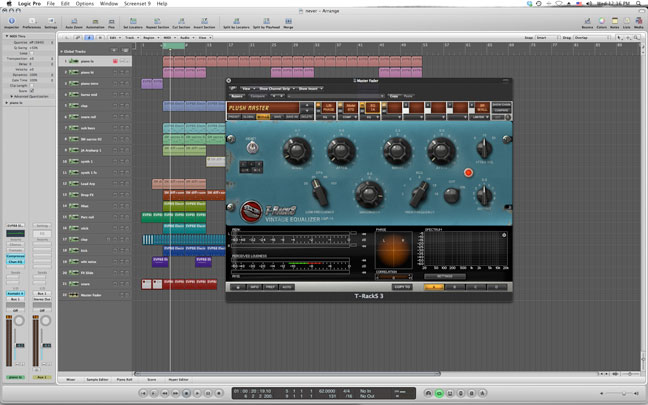Open the Track dropdown in Arrange toolbar
The height and width of the screenshot is (405, 648).
131,38
